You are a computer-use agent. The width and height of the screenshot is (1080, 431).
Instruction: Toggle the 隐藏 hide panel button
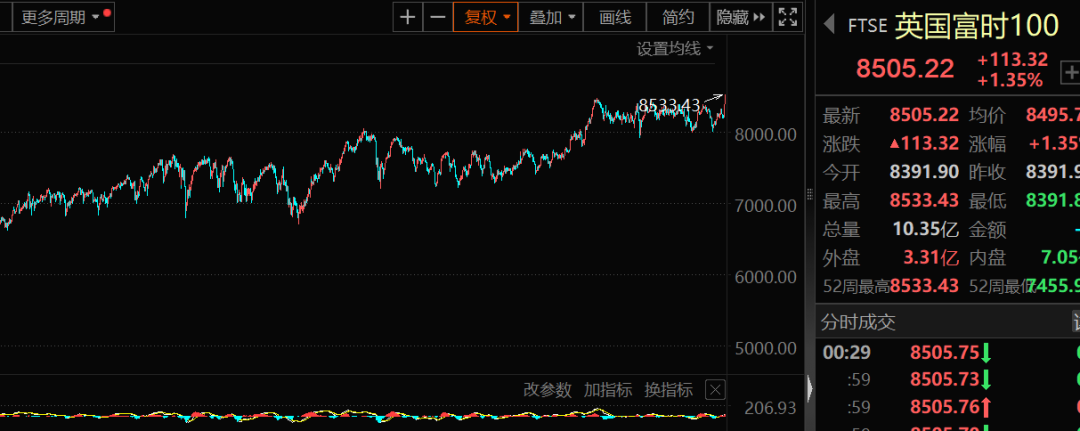point(741,17)
